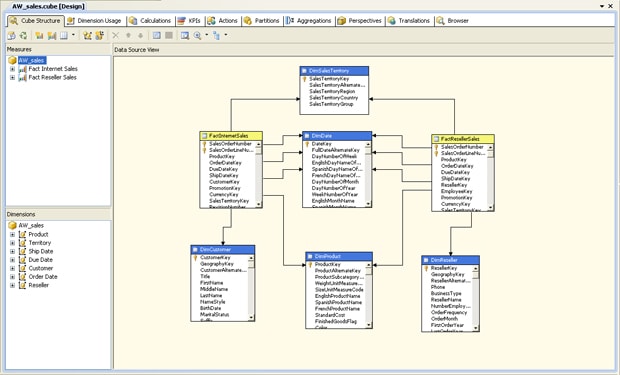Select the Territory dimension
The height and width of the screenshot is (375, 620).
[x=40, y=243]
